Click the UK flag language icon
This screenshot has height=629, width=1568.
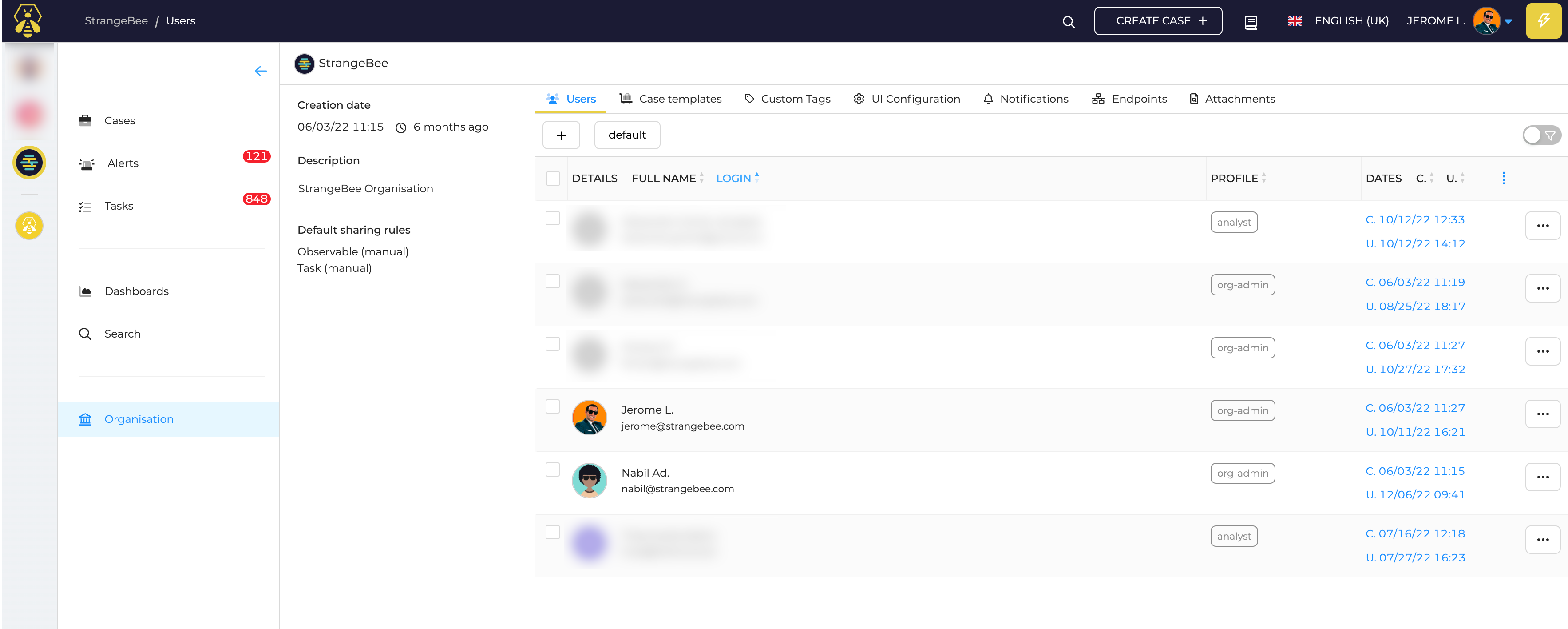pyautogui.click(x=1295, y=21)
